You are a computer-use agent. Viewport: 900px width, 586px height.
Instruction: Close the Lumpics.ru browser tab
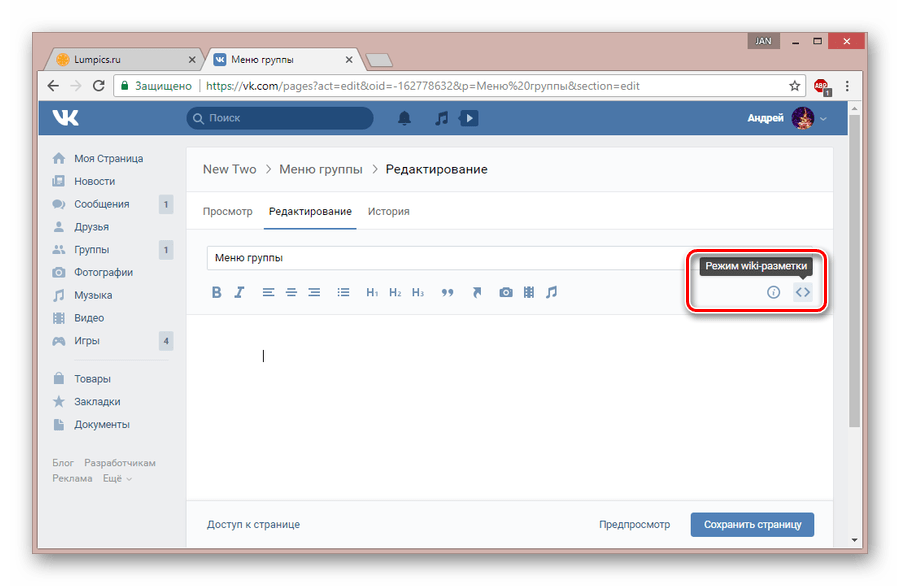[x=192, y=60]
